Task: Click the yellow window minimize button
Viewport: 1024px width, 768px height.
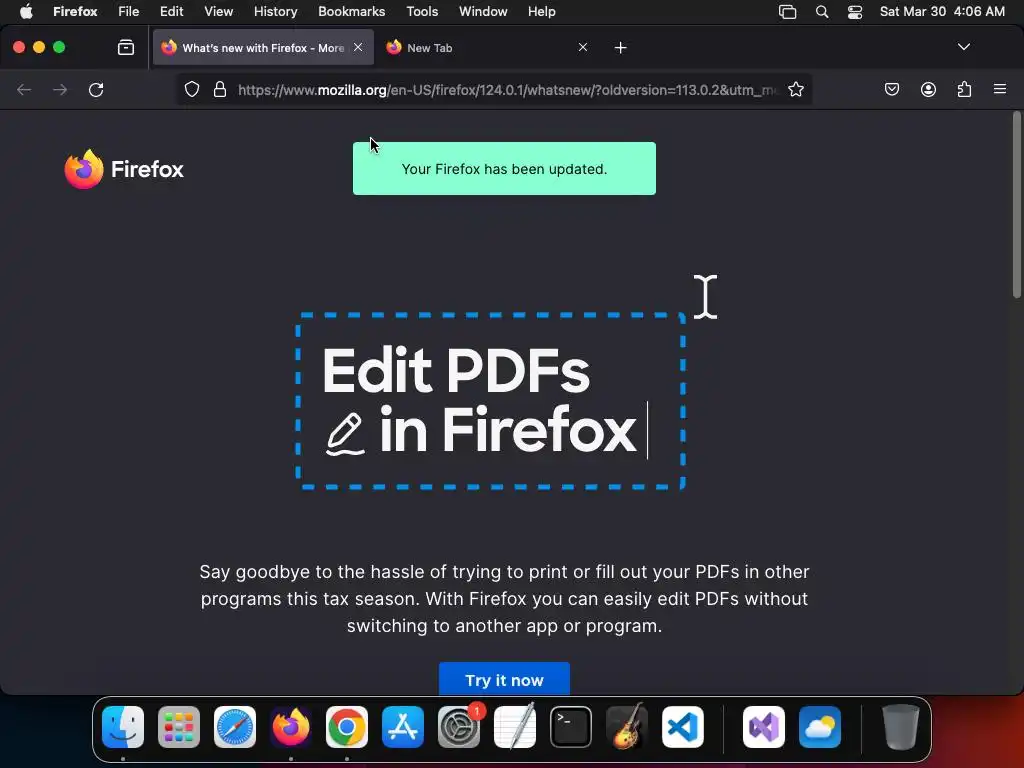Action: [x=39, y=47]
